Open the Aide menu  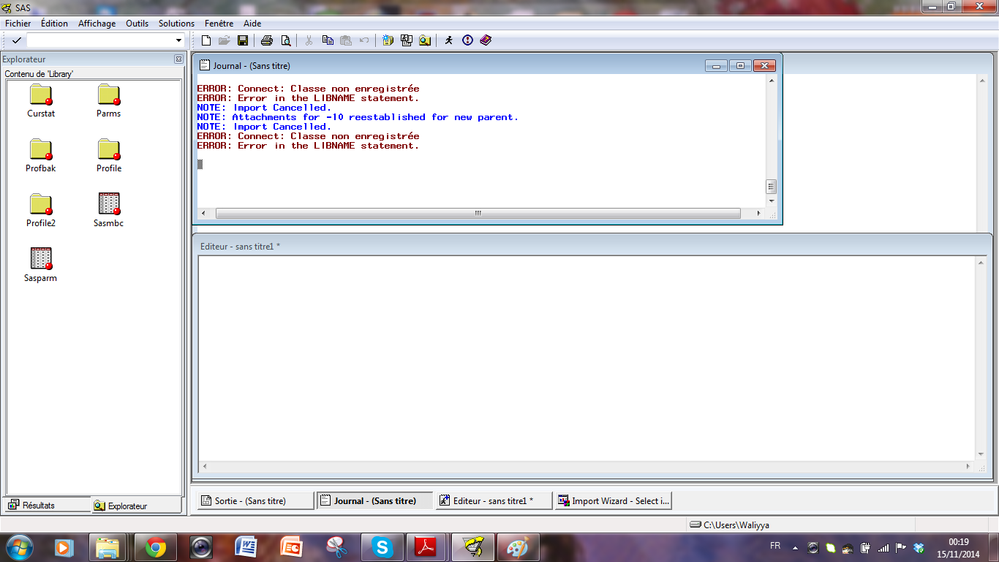252,23
